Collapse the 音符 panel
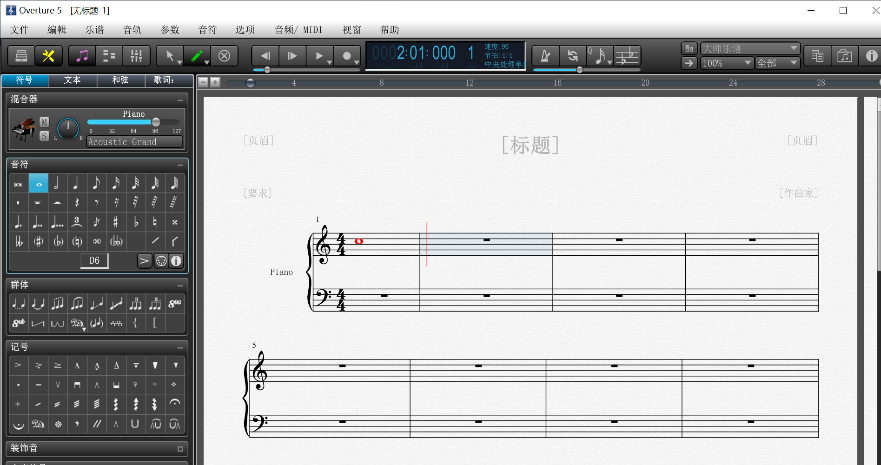 [180, 165]
